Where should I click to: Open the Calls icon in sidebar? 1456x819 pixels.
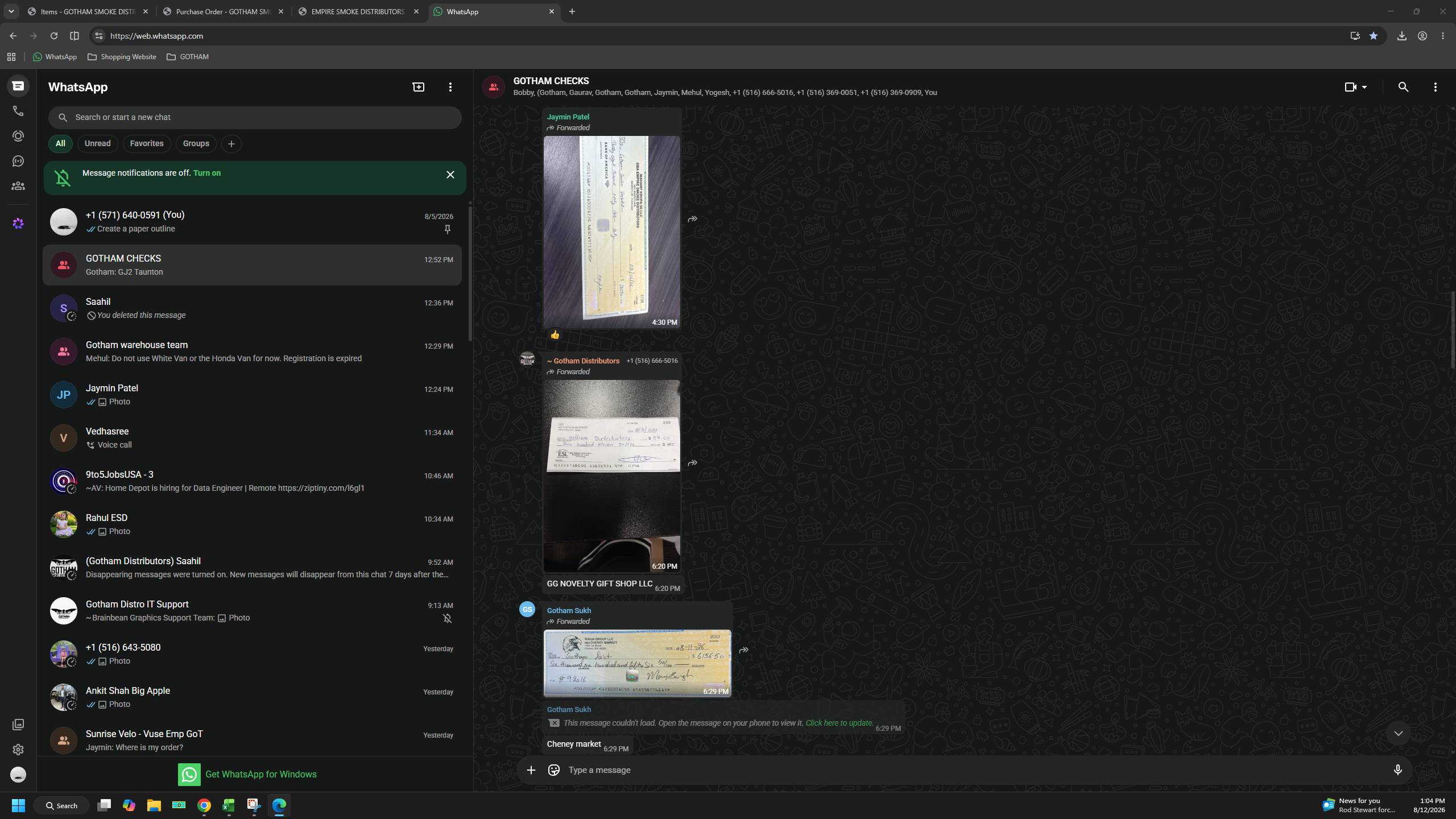click(x=18, y=111)
